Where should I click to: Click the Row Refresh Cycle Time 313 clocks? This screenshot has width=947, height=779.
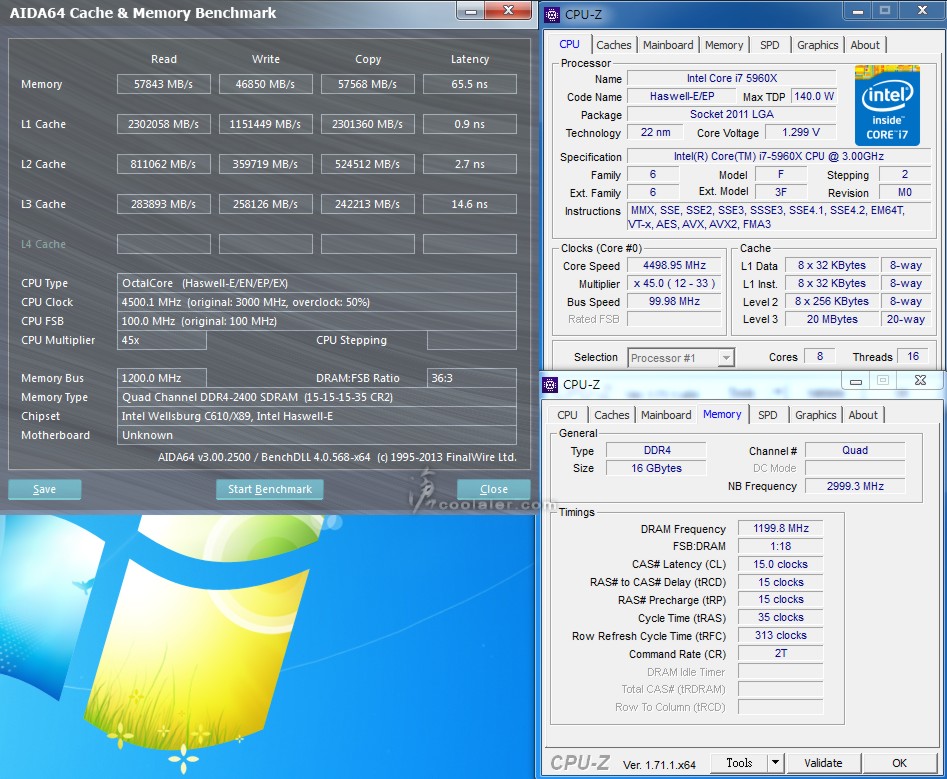pos(780,635)
